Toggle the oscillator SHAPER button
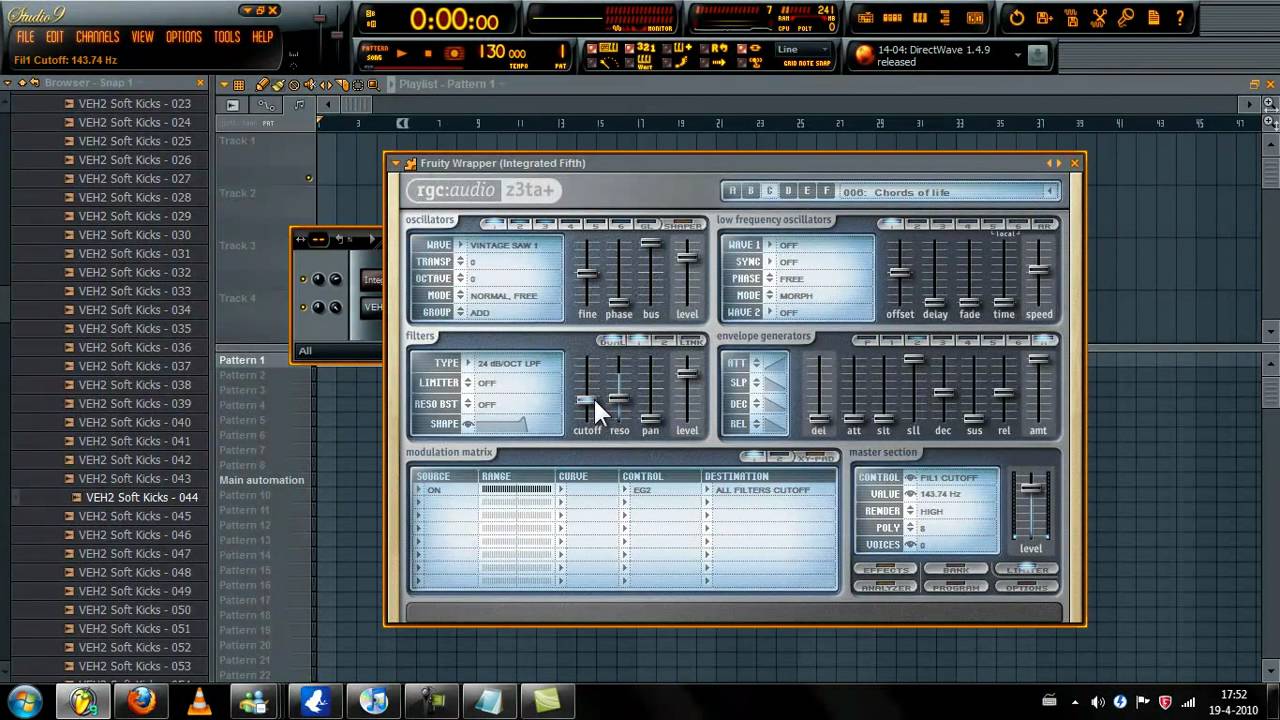The height and width of the screenshot is (720, 1280). [683, 225]
